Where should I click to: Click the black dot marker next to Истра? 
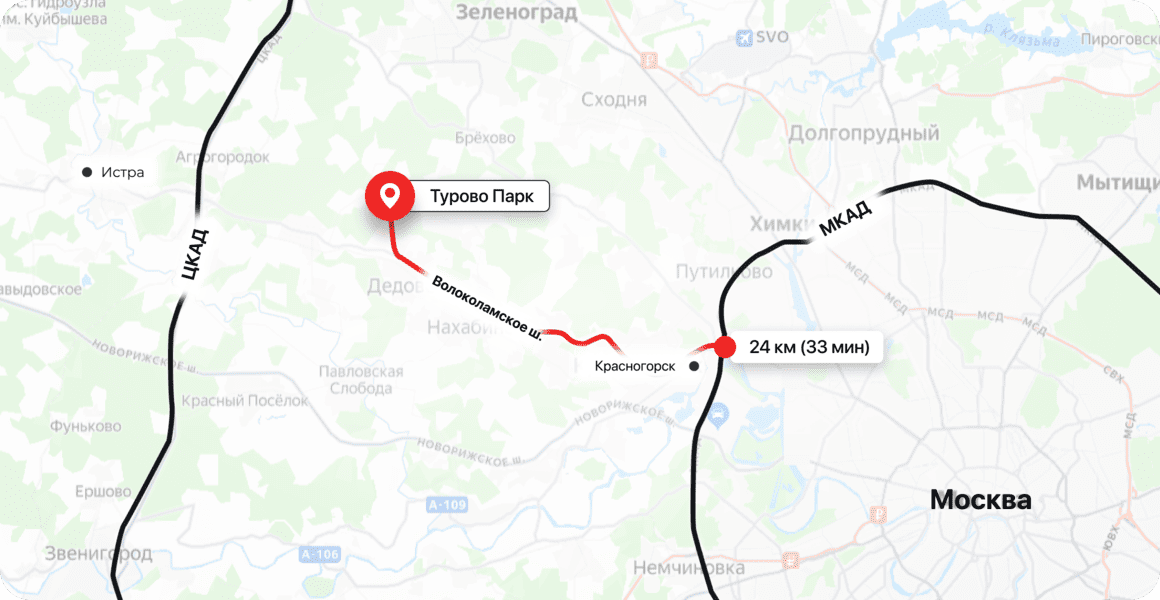pyautogui.click(x=87, y=172)
